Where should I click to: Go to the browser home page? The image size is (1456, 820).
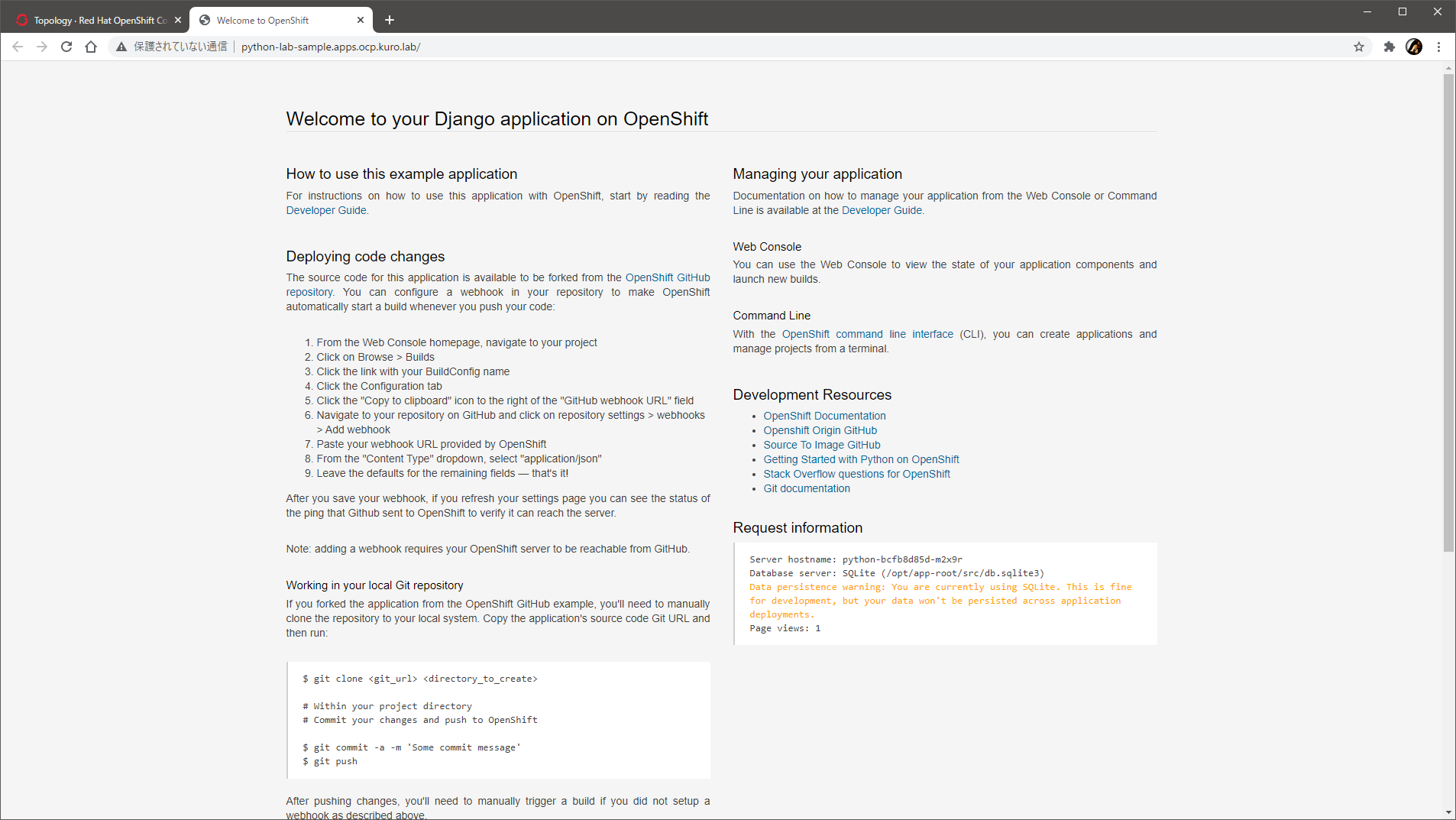[91, 47]
